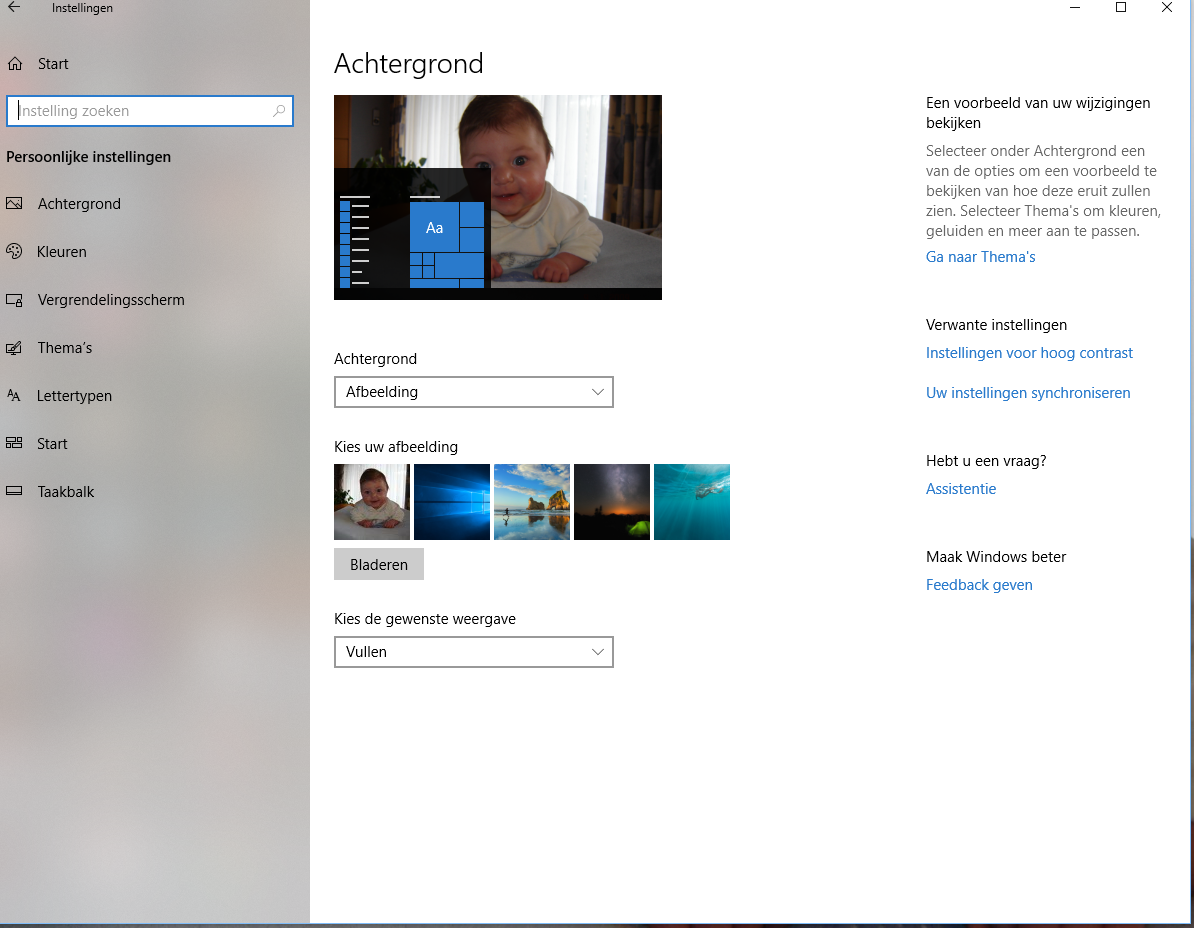Image resolution: width=1194 pixels, height=928 pixels.
Task: Select the night sky tent wallpaper thumbnail
Action: (x=611, y=502)
